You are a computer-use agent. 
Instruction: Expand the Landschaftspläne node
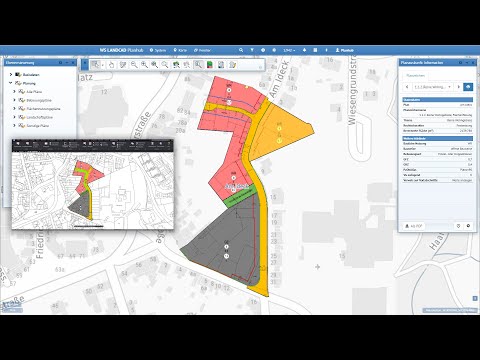click(x=14, y=117)
